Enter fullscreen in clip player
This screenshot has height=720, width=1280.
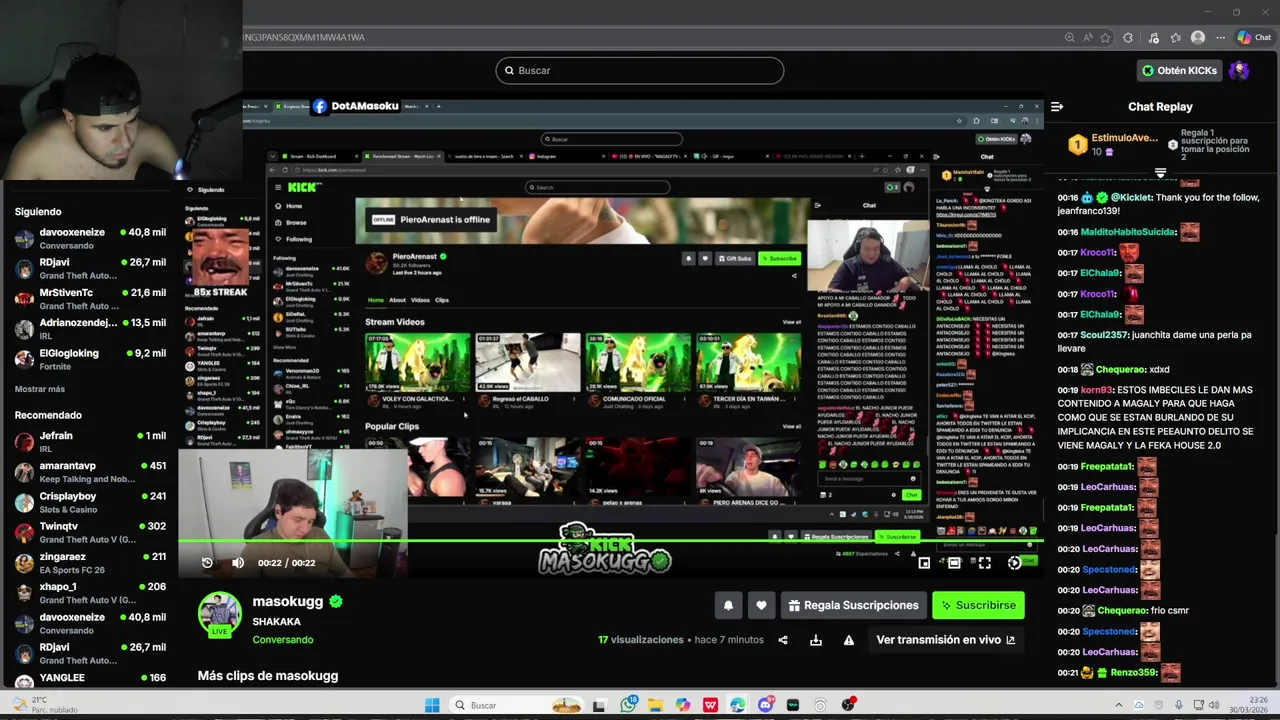(x=985, y=563)
